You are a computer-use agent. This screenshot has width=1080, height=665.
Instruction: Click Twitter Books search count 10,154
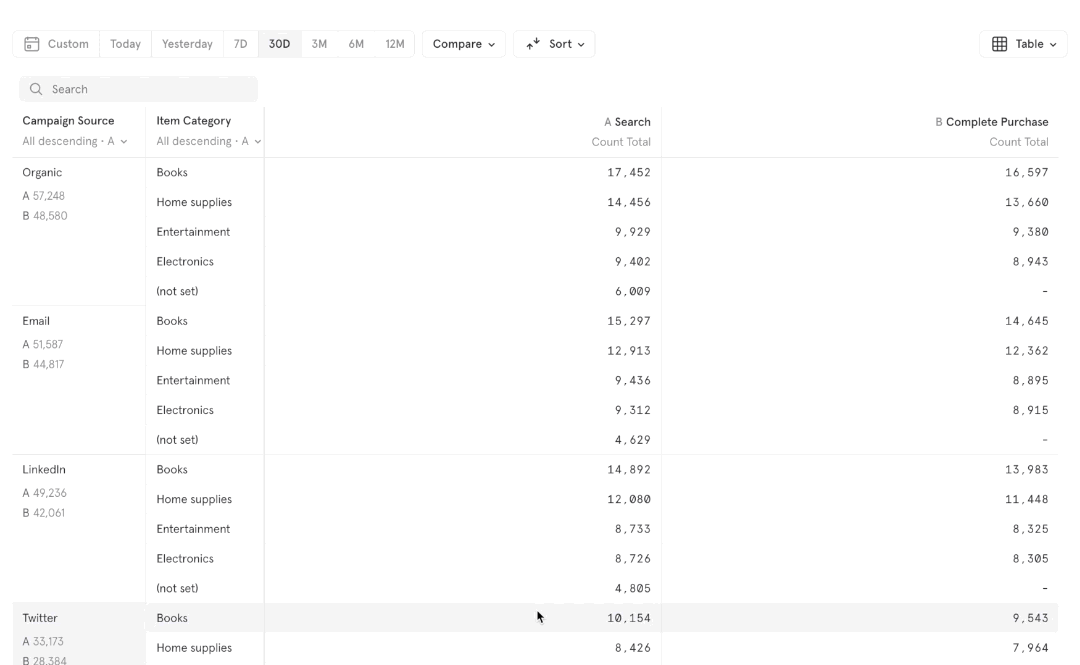click(629, 618)
